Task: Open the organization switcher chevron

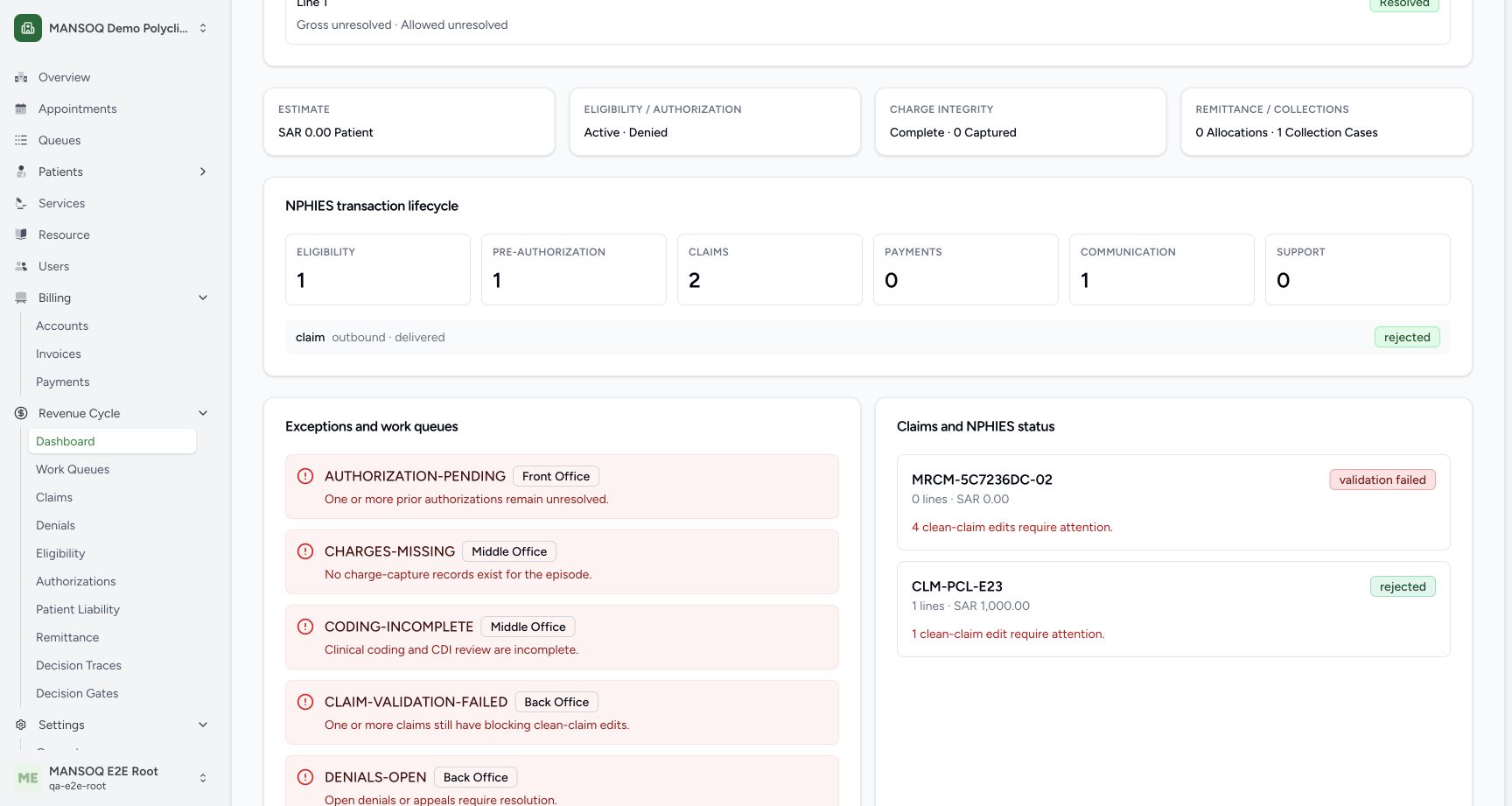Action: click(x=203, y=28)
